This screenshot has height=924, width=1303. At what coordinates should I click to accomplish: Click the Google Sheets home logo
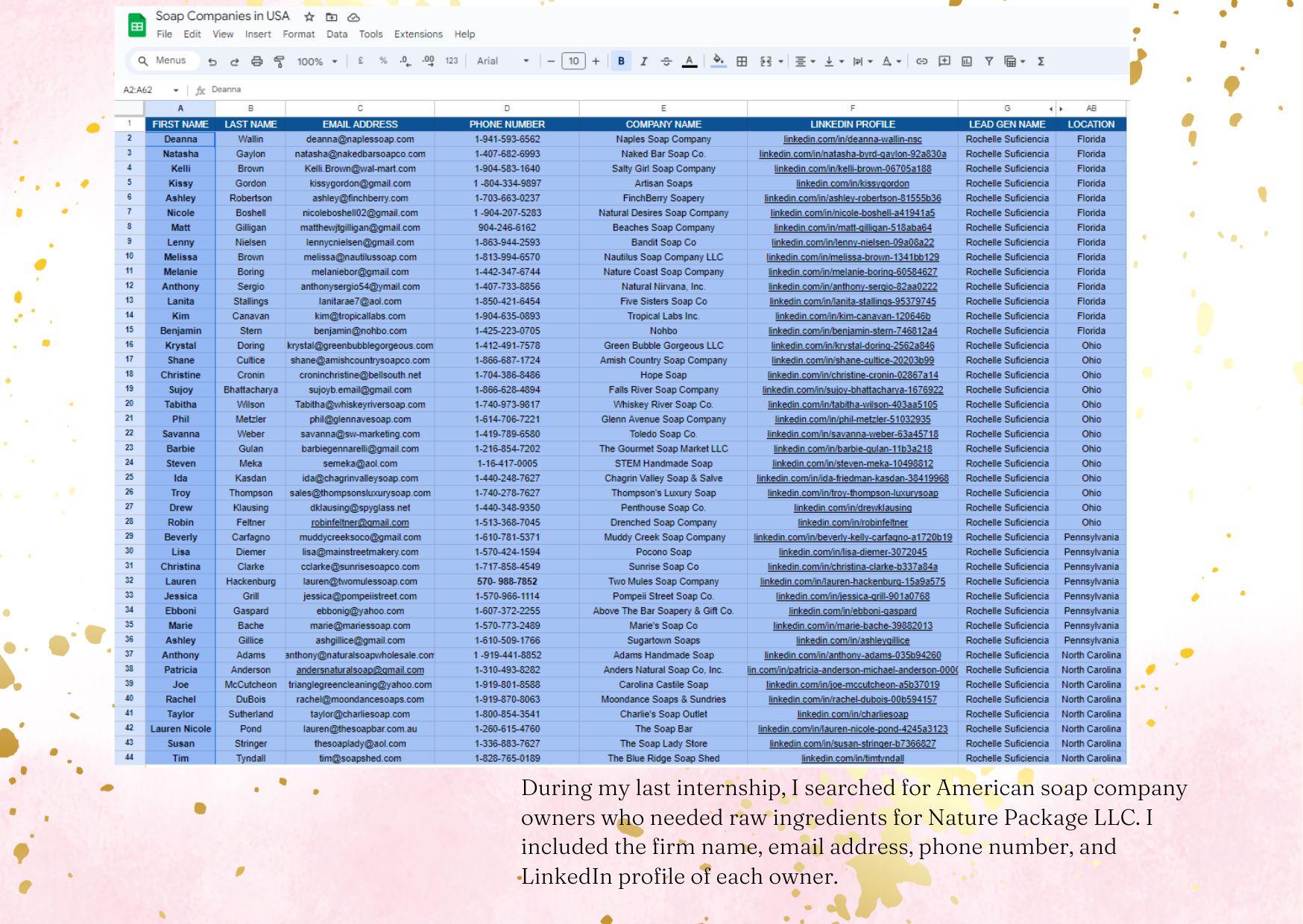click(137, 25)
